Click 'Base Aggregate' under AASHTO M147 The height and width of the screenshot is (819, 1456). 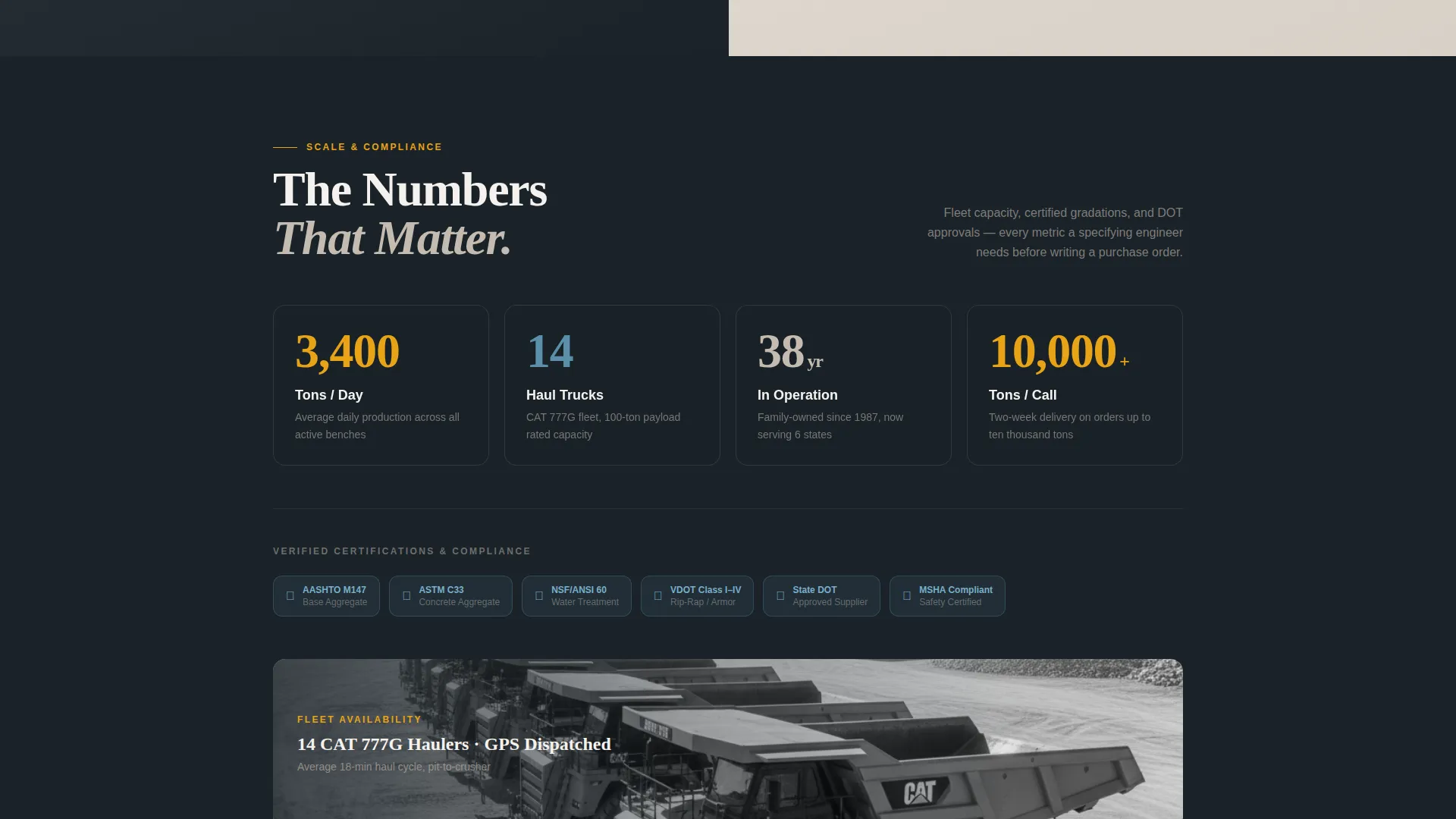(334, 602)
